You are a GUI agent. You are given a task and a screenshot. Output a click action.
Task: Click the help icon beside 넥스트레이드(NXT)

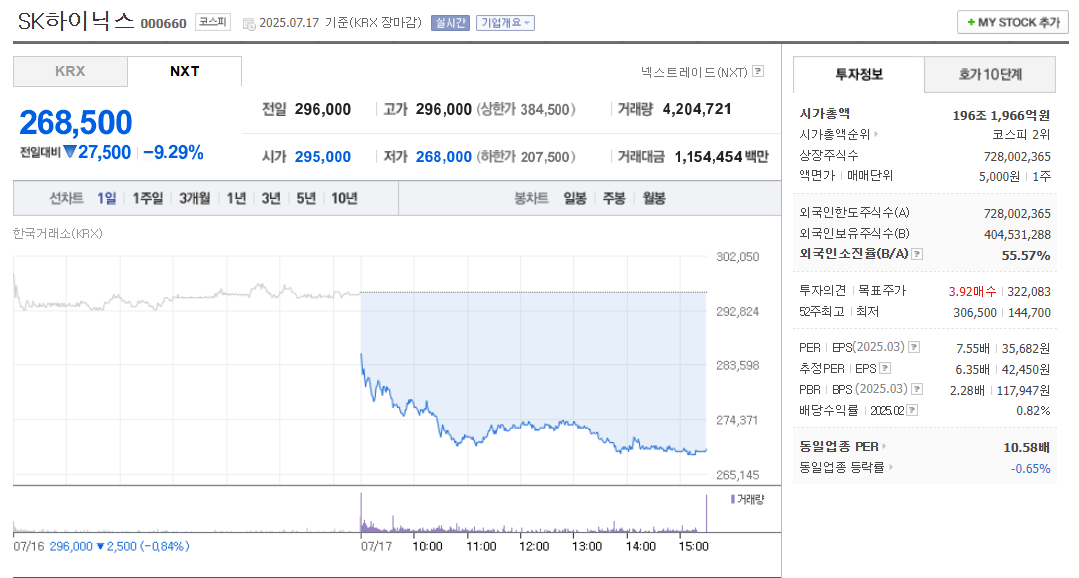[758, 71]
